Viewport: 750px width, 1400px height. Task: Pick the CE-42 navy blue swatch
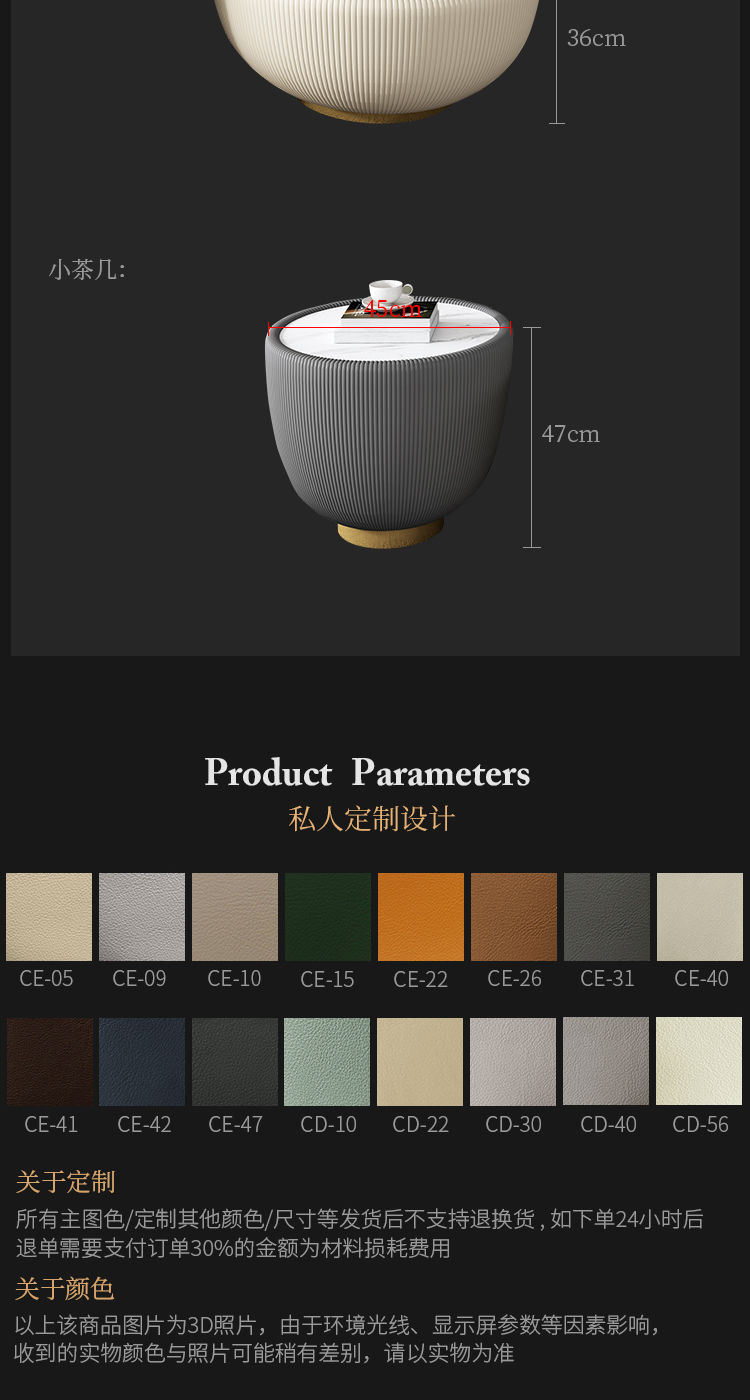point(142,1062)
